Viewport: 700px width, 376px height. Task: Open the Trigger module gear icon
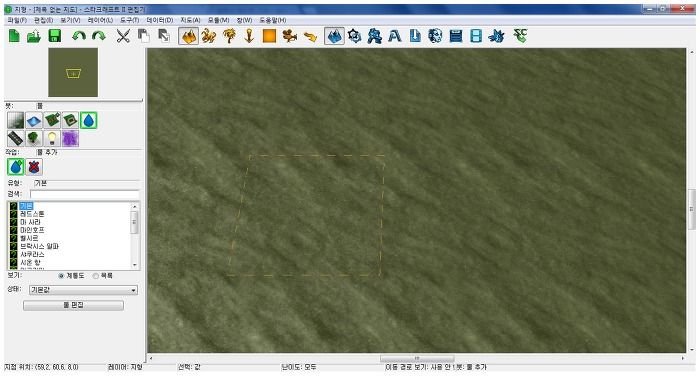[x=354, y=36]
